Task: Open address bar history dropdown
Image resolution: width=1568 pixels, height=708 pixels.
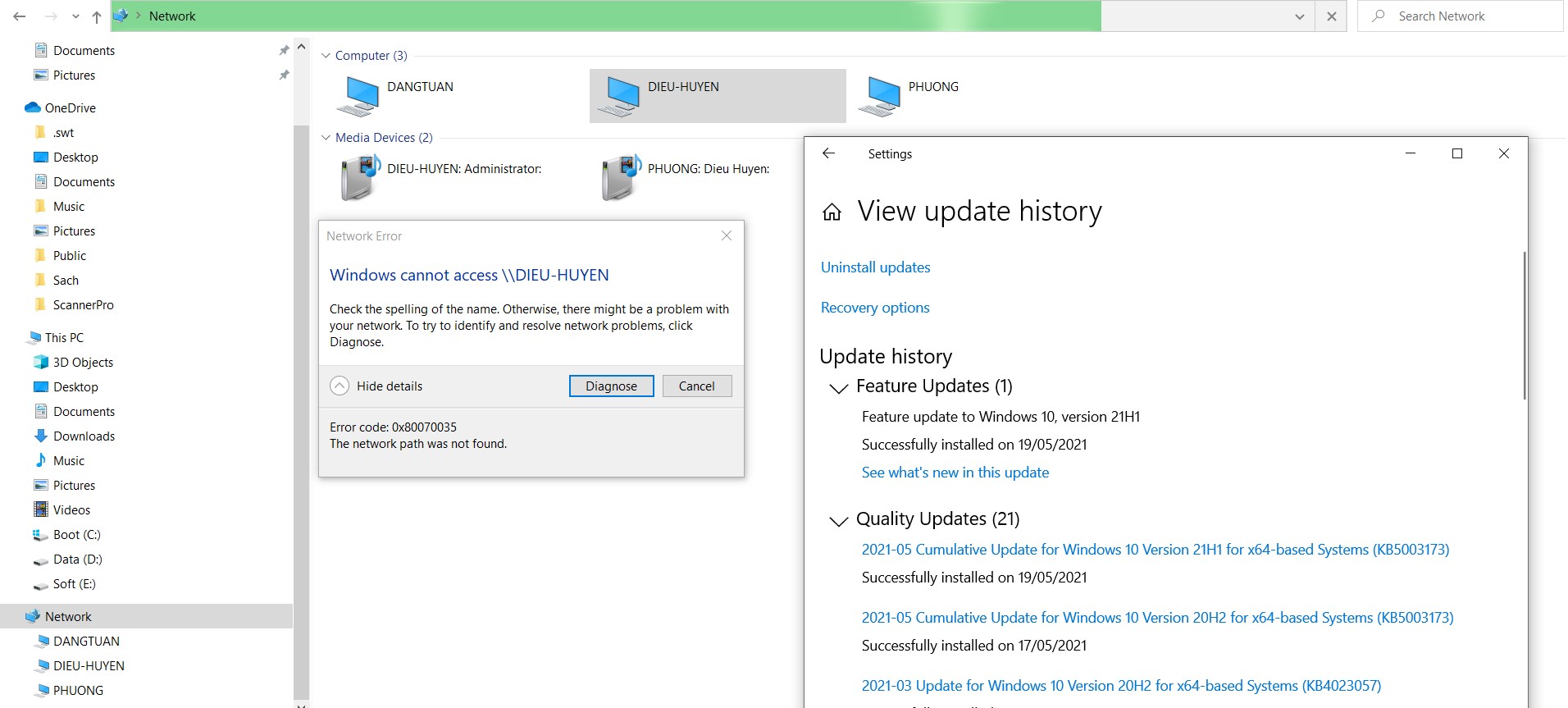Action: (x=1300, y=16)
